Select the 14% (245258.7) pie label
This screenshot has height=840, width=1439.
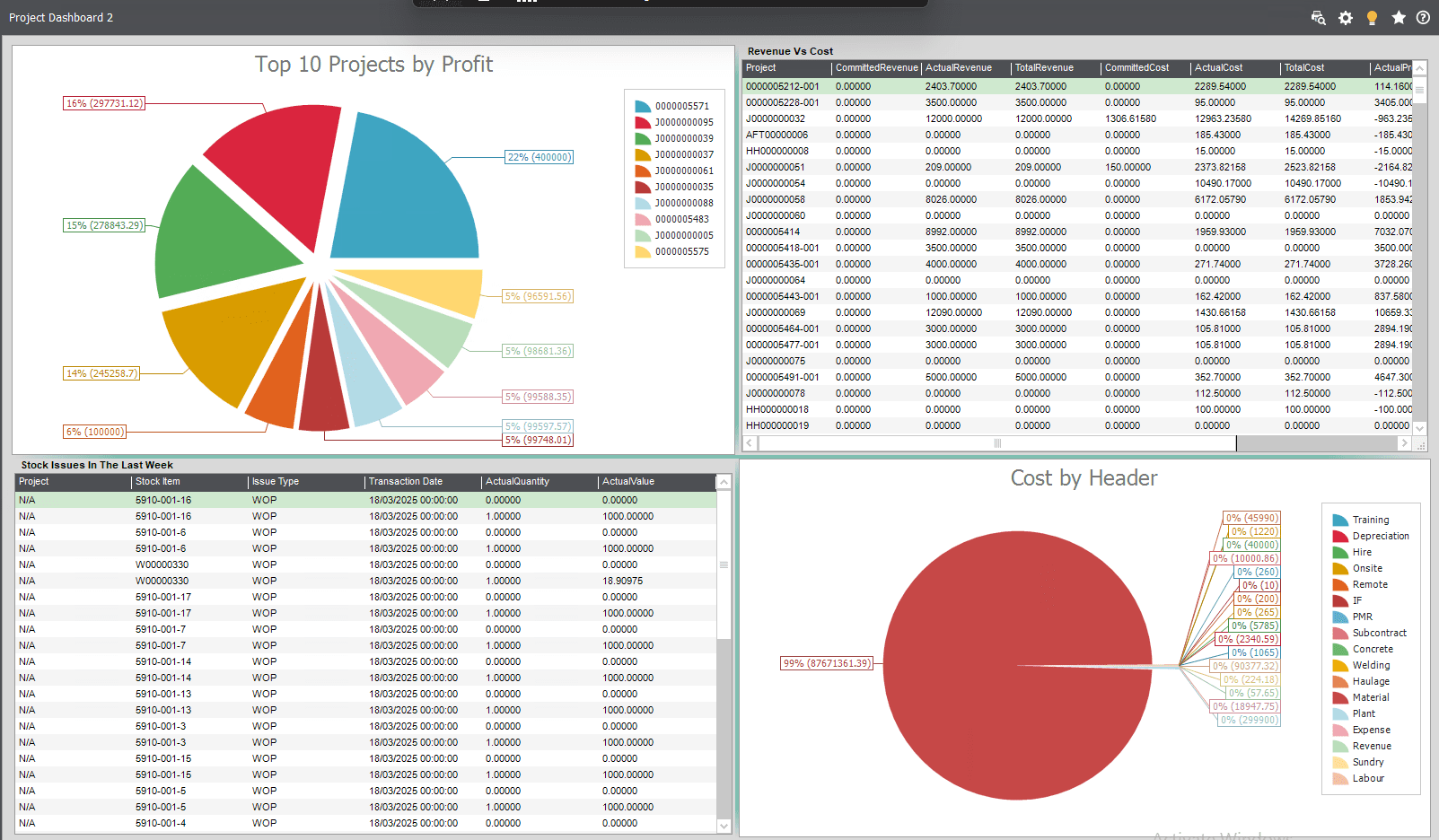pos(101,373)
